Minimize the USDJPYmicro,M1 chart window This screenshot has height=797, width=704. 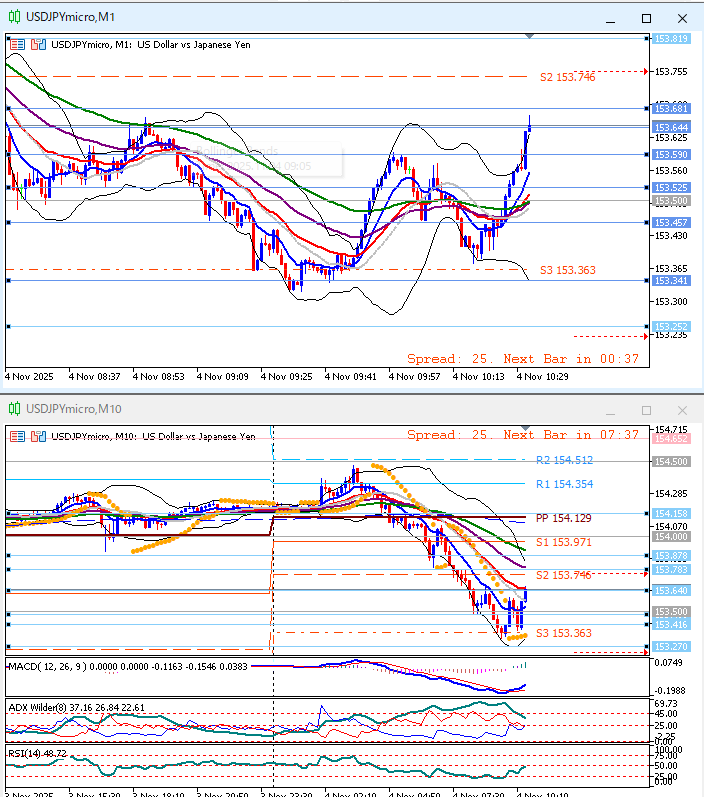610,18
